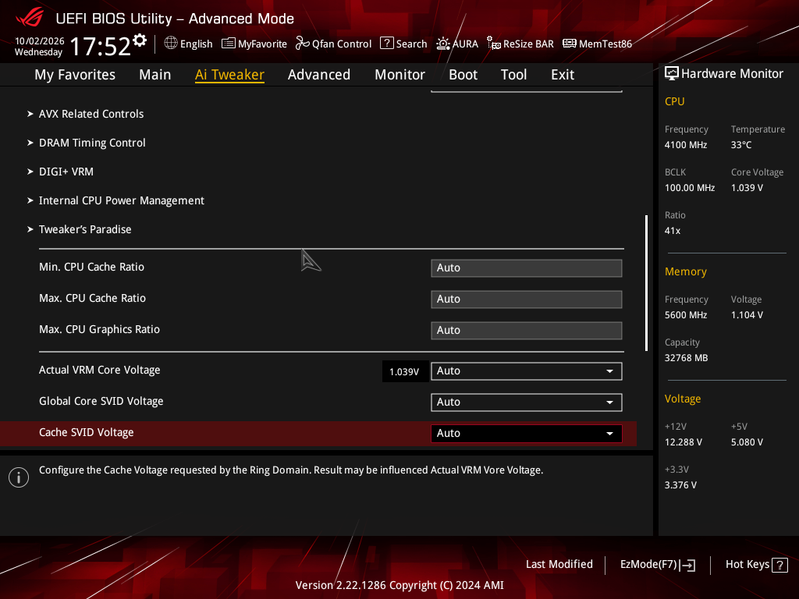This screenshot has width=799, height=599.
Task: Click the 32768 MB capacity value
Action: 686,358
